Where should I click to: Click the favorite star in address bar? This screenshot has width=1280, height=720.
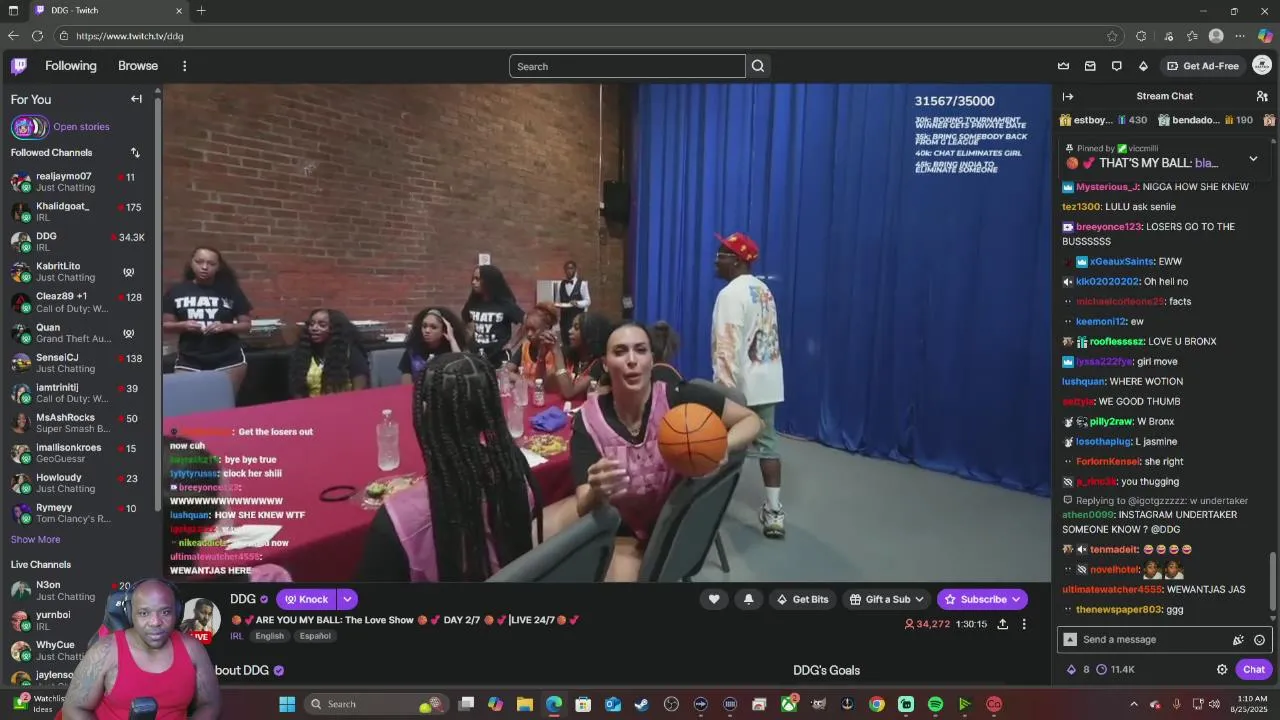(x=1112, y=36)
